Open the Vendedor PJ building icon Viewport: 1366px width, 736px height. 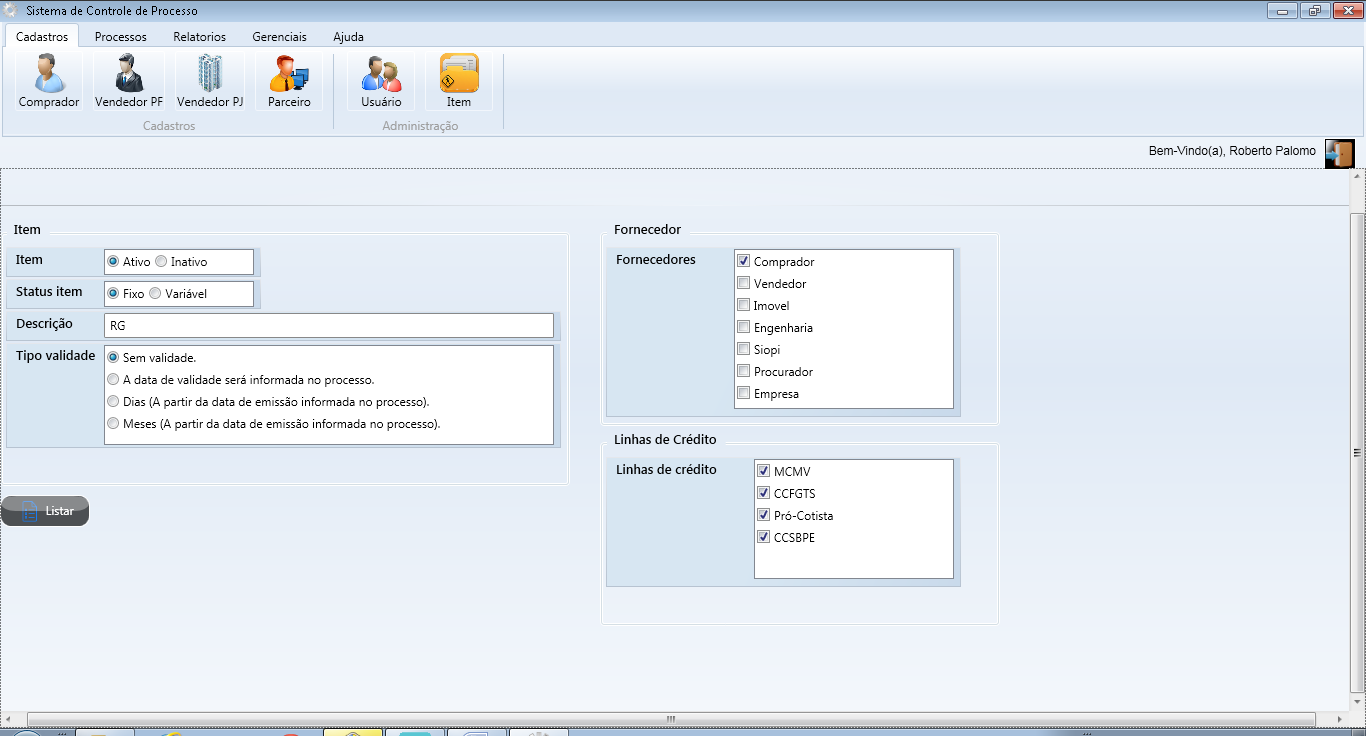[210, 81]
